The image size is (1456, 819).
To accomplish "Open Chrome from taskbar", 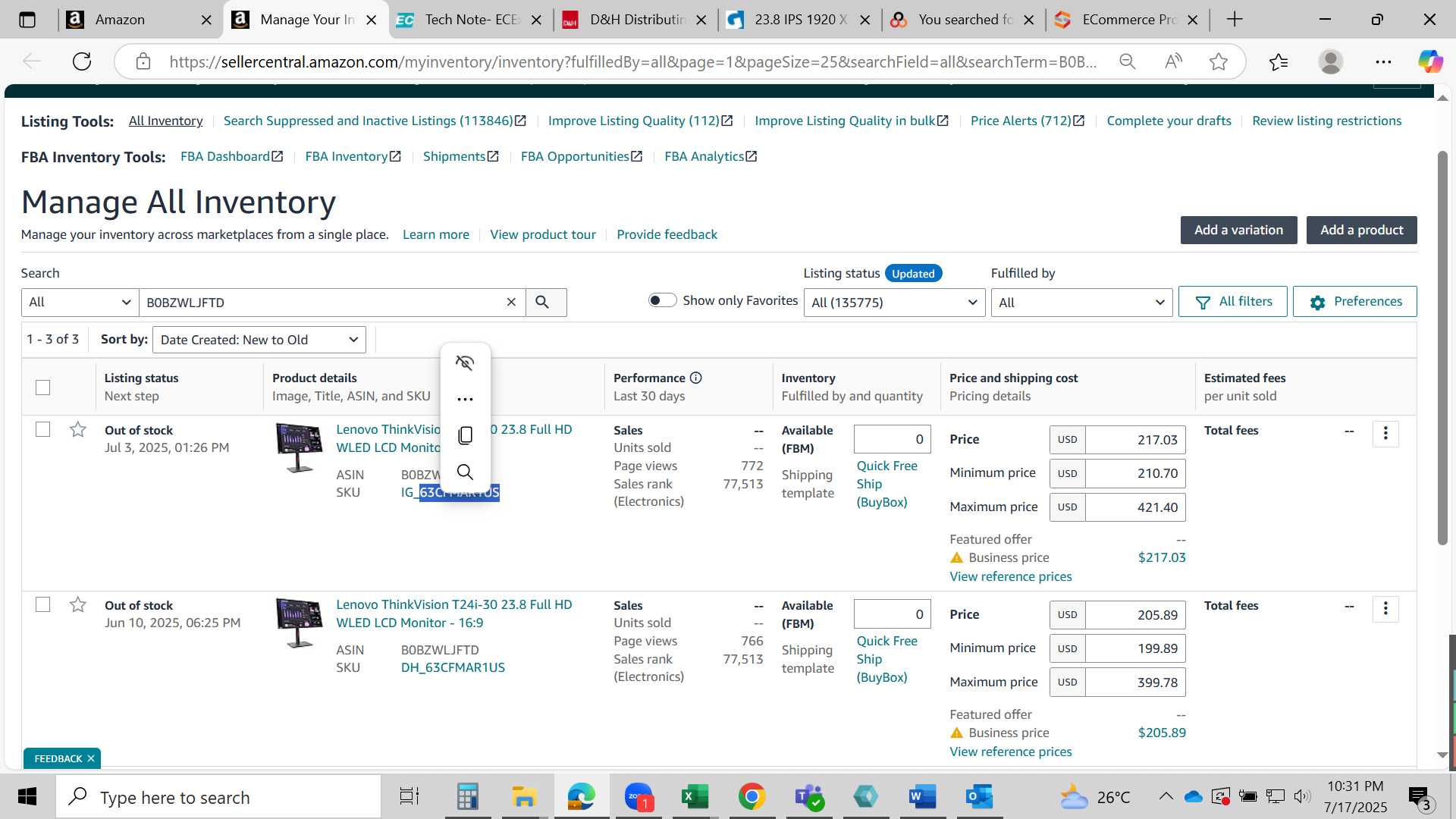I will coord(752,797).
